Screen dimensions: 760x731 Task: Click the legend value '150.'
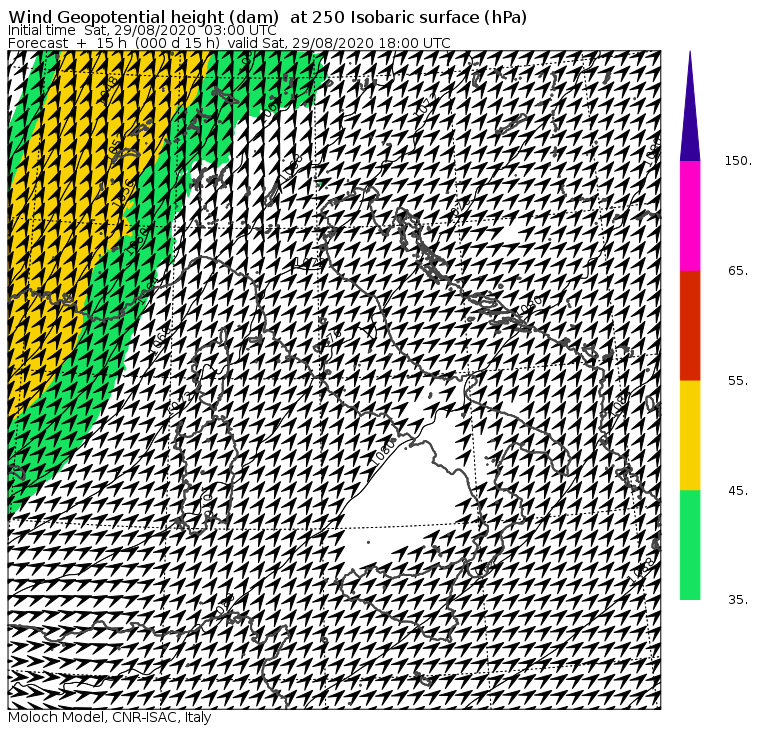739,161
